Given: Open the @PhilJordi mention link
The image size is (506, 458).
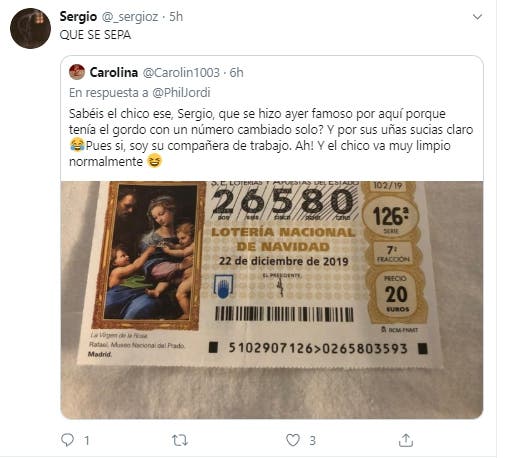Looking at the screenshot, I should point(181,93).
